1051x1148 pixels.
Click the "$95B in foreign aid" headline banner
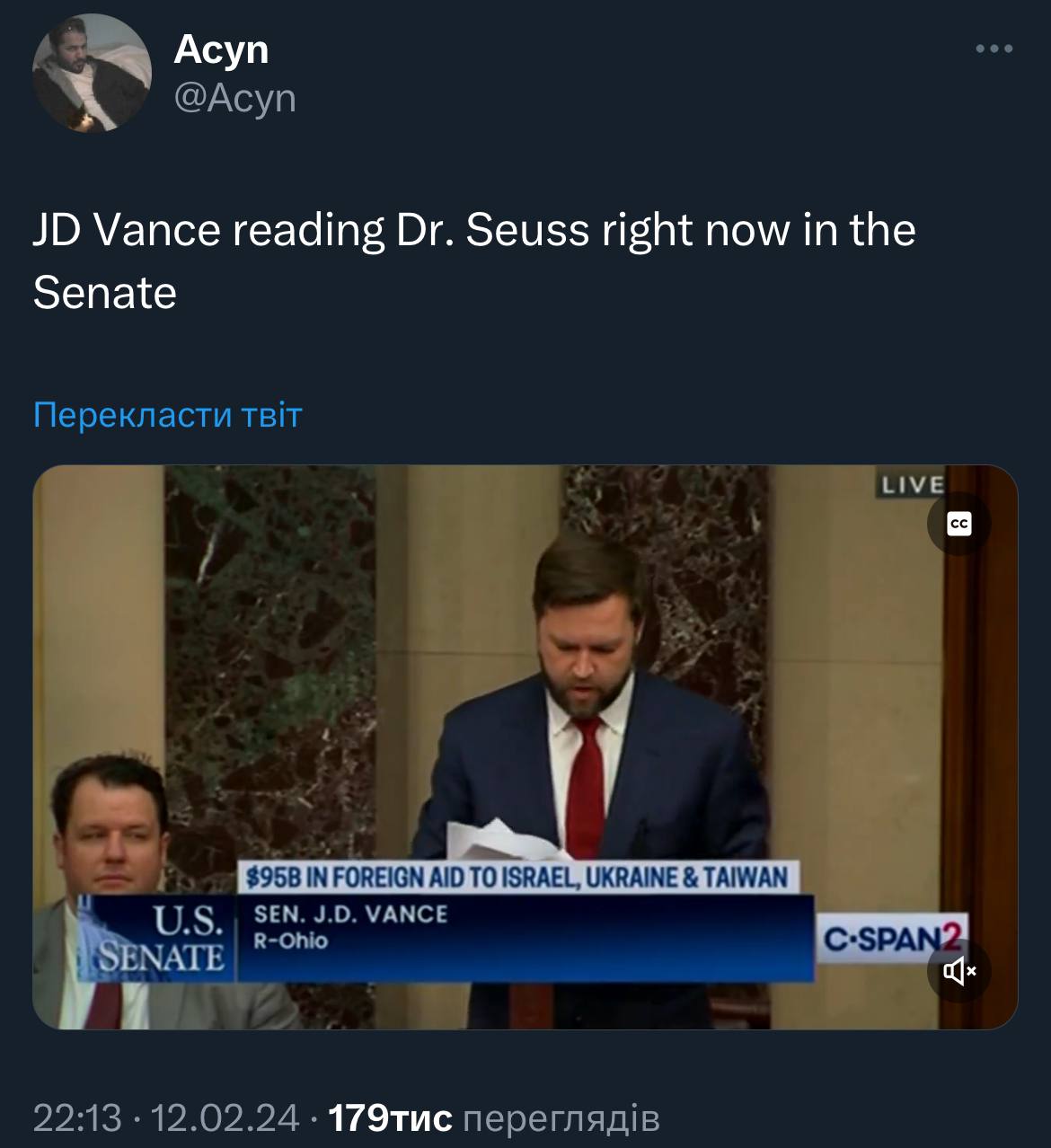click(x=517, y=877)
